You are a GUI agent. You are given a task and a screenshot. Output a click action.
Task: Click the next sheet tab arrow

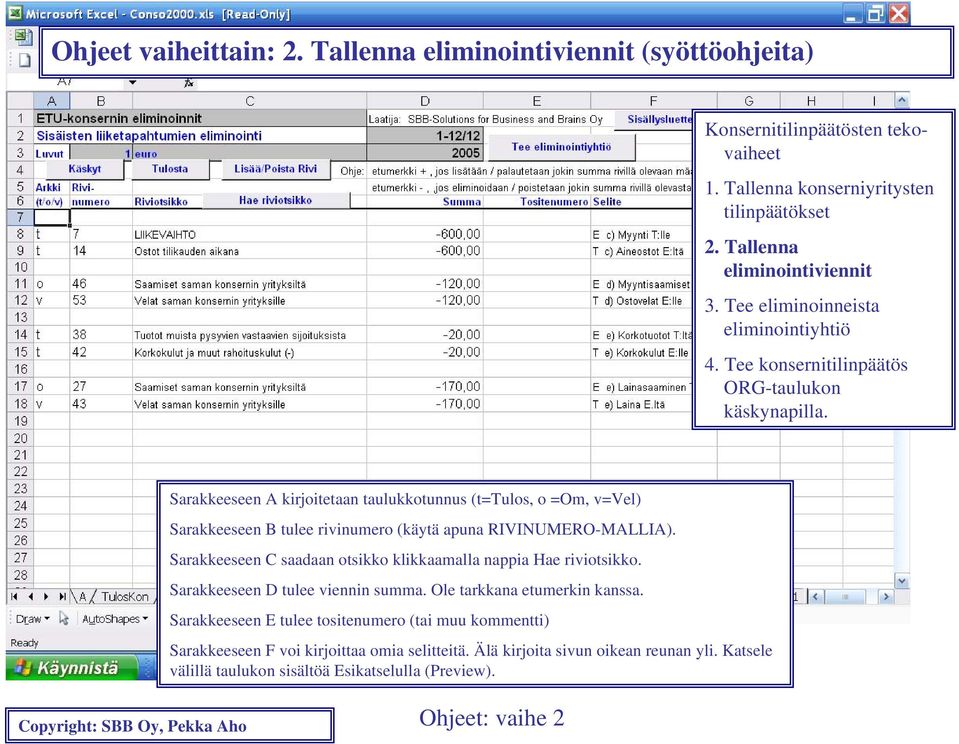click(46, 596)
